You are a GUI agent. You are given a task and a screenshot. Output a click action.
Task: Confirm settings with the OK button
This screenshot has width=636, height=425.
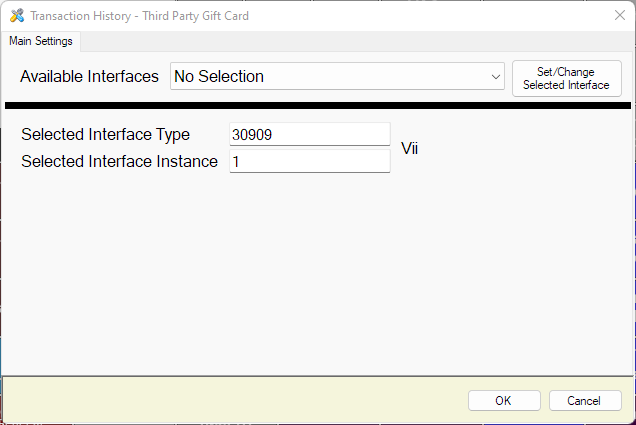(504, 401)
